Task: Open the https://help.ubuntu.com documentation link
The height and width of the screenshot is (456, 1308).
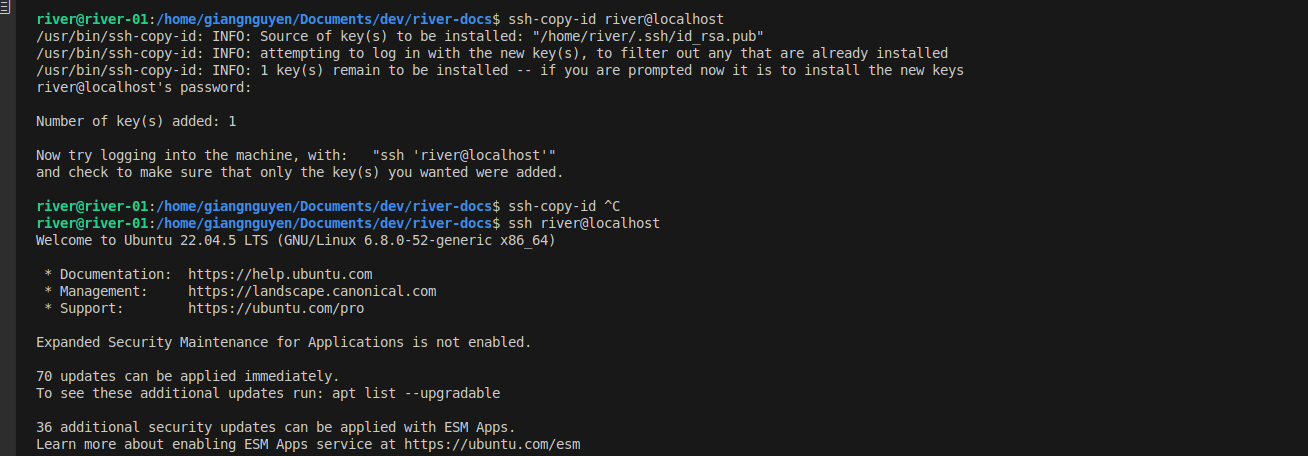Action: (280, 274)
